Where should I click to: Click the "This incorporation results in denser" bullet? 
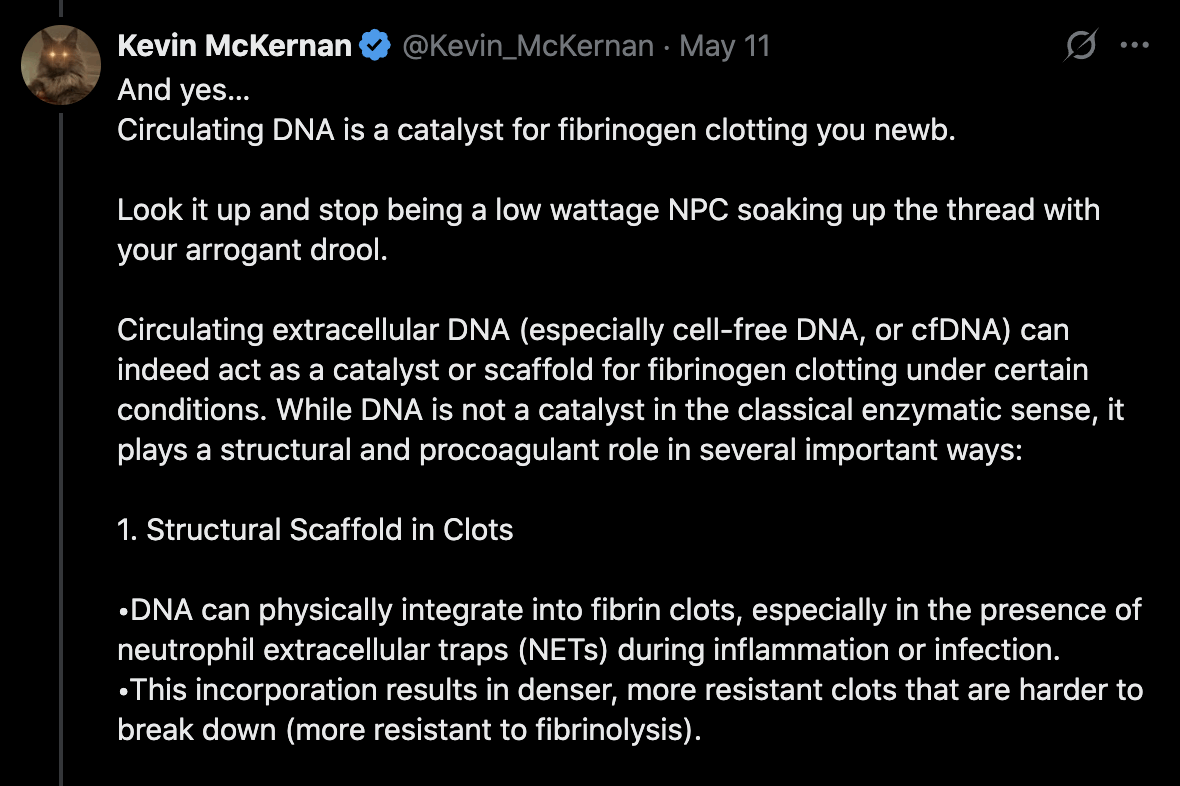click(x=629, y=689)
